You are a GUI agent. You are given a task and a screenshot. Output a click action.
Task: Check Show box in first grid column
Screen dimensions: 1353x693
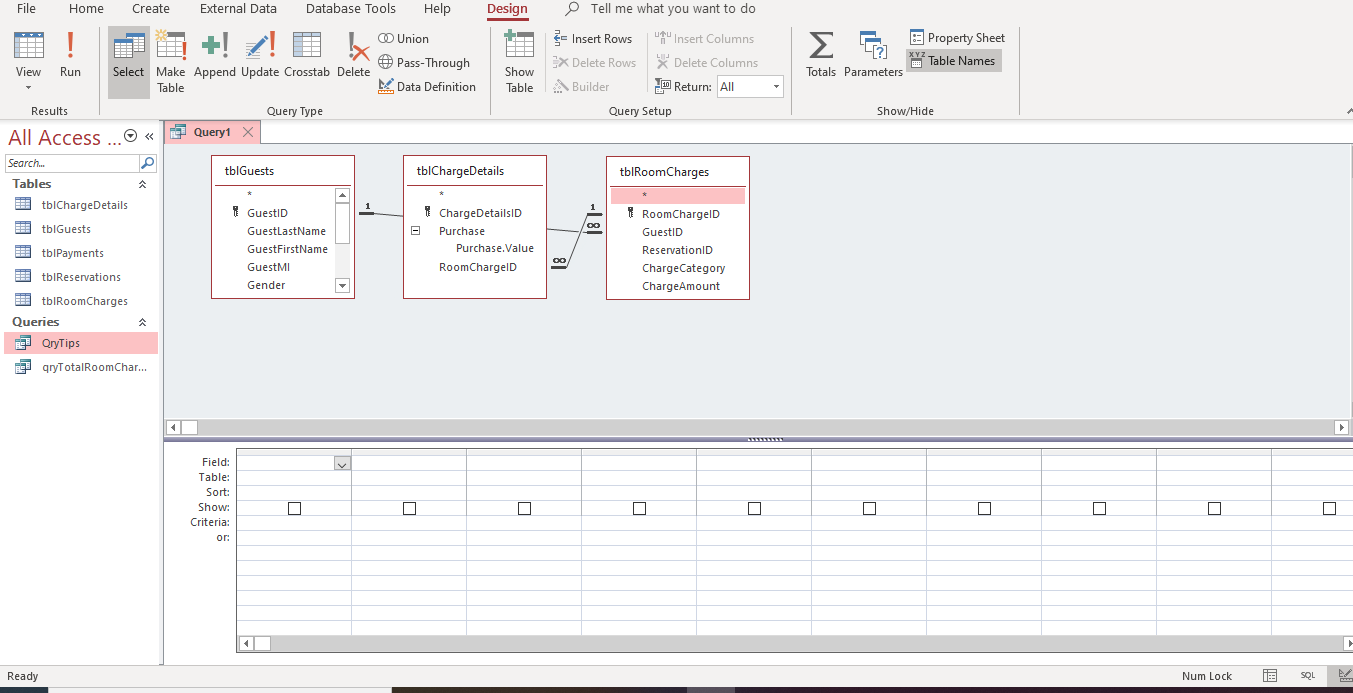(294, 508)
